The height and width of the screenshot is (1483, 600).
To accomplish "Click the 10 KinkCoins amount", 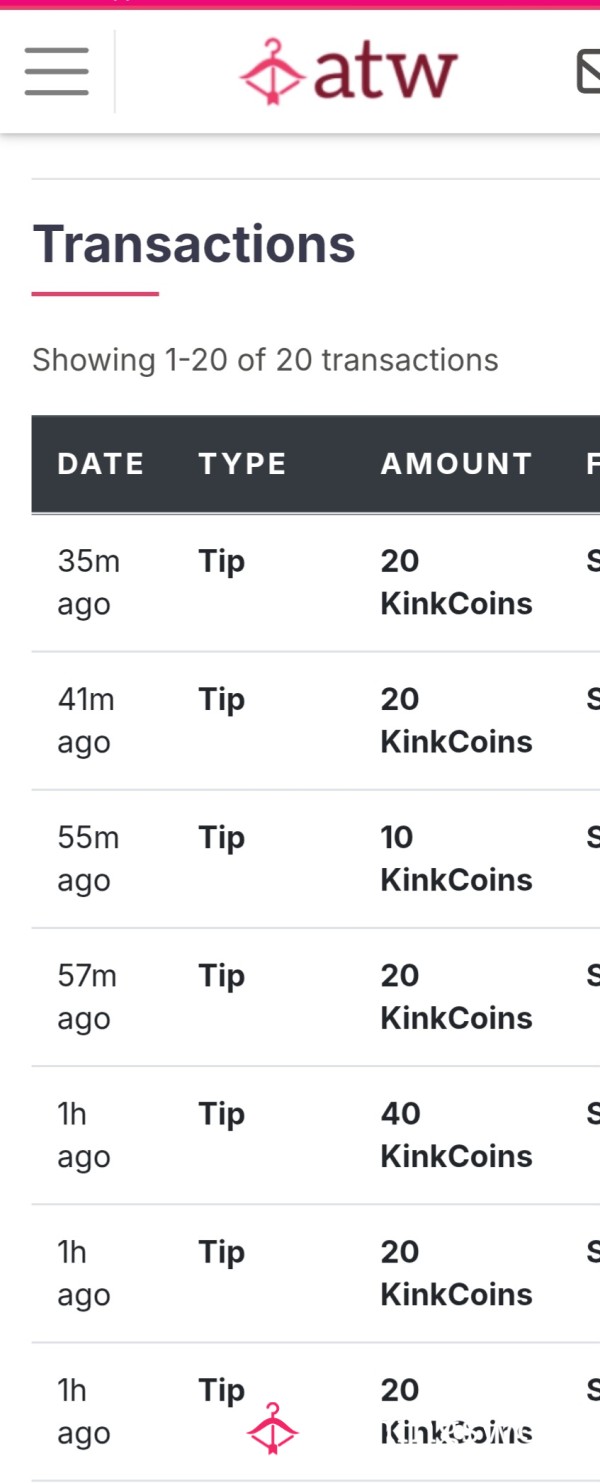I will tap(456, 858).
